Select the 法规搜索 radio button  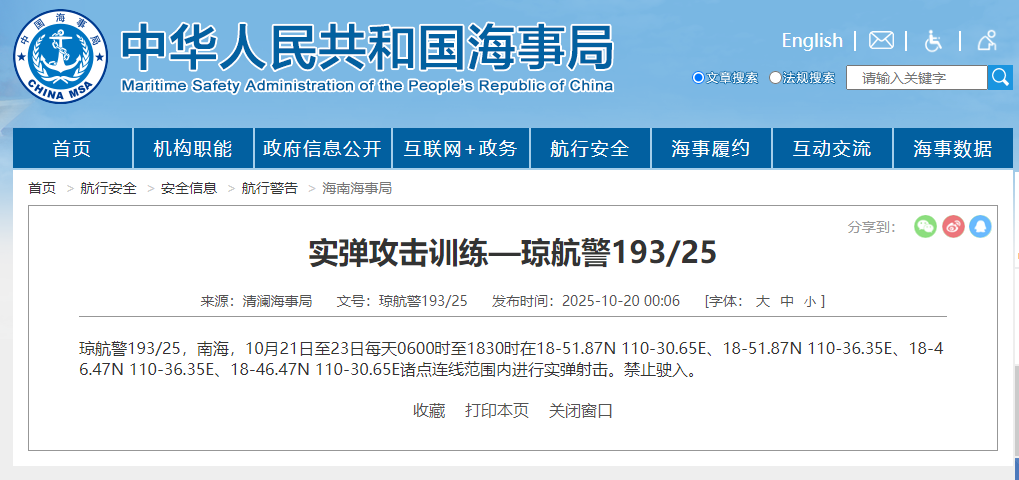coord(775,78)
